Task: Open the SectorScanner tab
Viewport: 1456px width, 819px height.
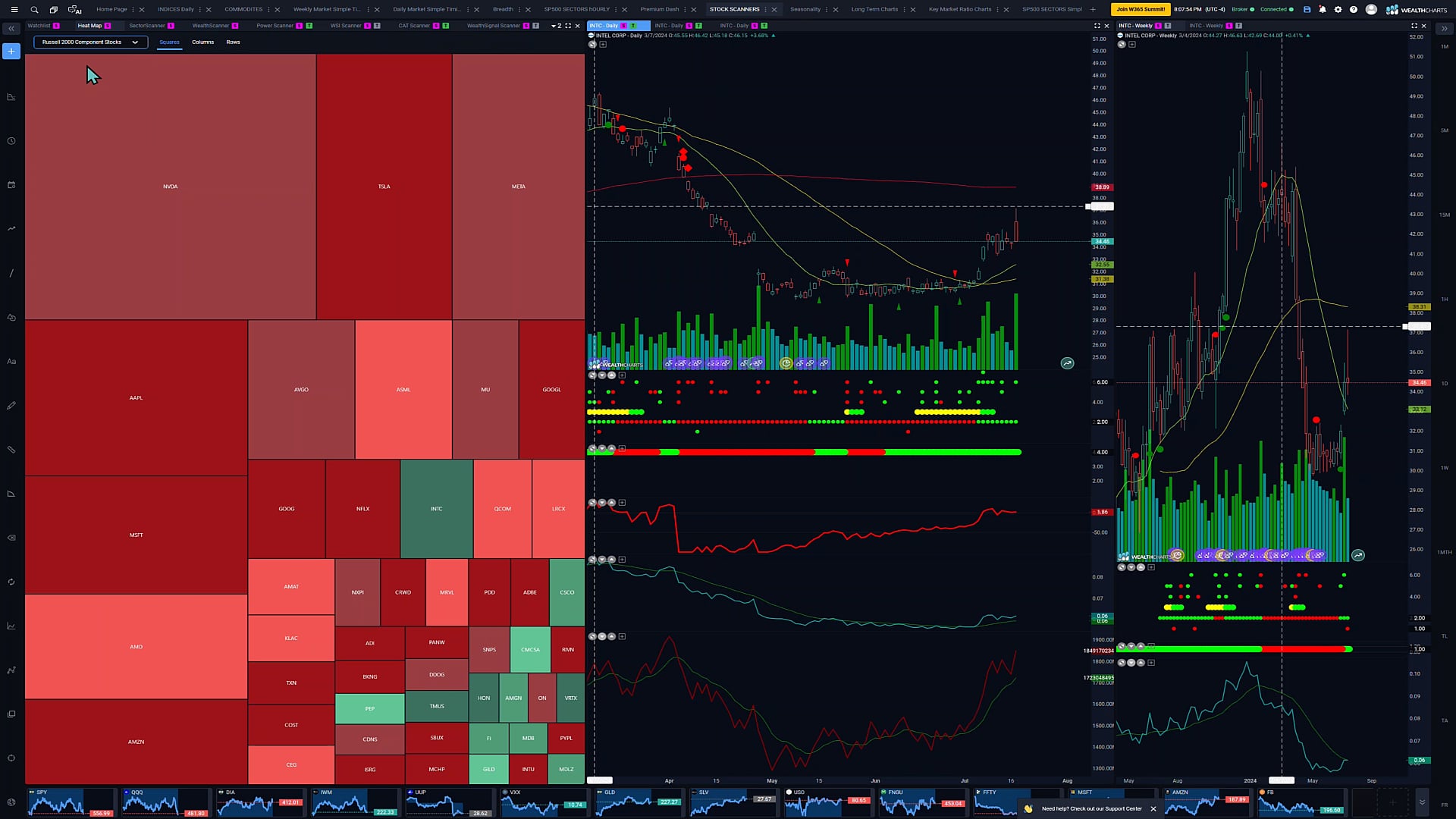Action: 146,26
